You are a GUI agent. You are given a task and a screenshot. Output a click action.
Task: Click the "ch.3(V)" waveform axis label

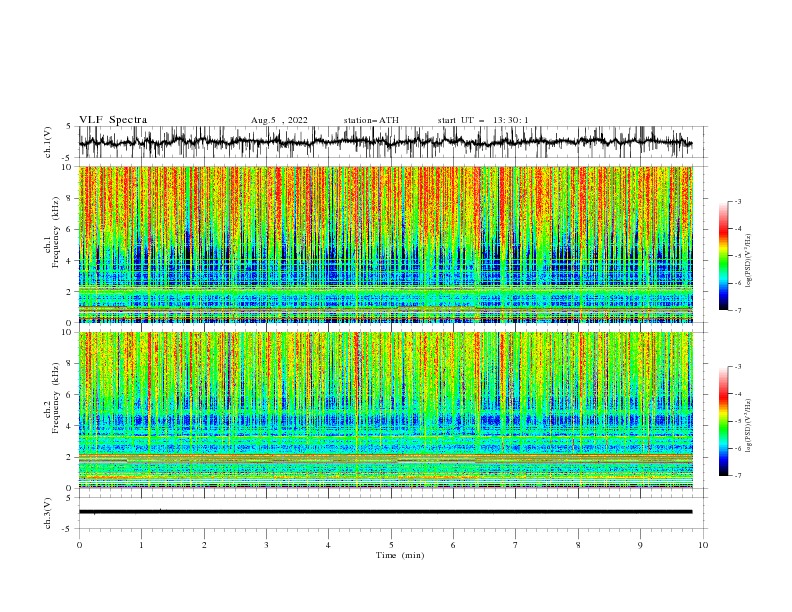(47, 513)
